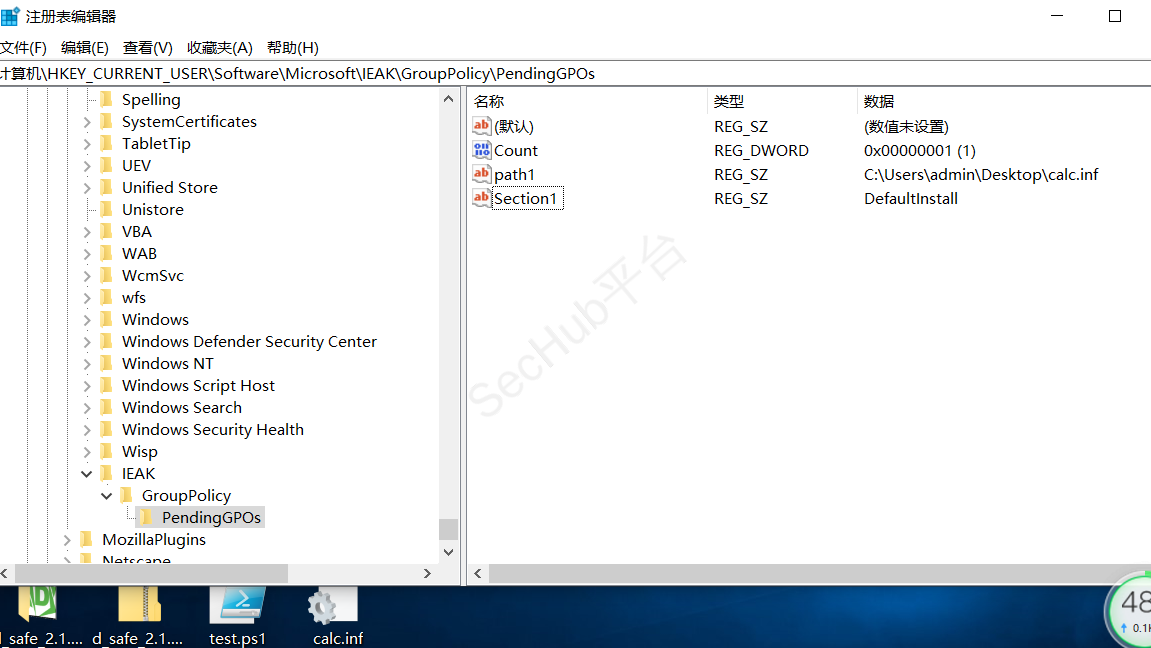Click tree pane horizontal scroll right arrow
Screen dimensions: 1151x648
(x=427, y=573)
